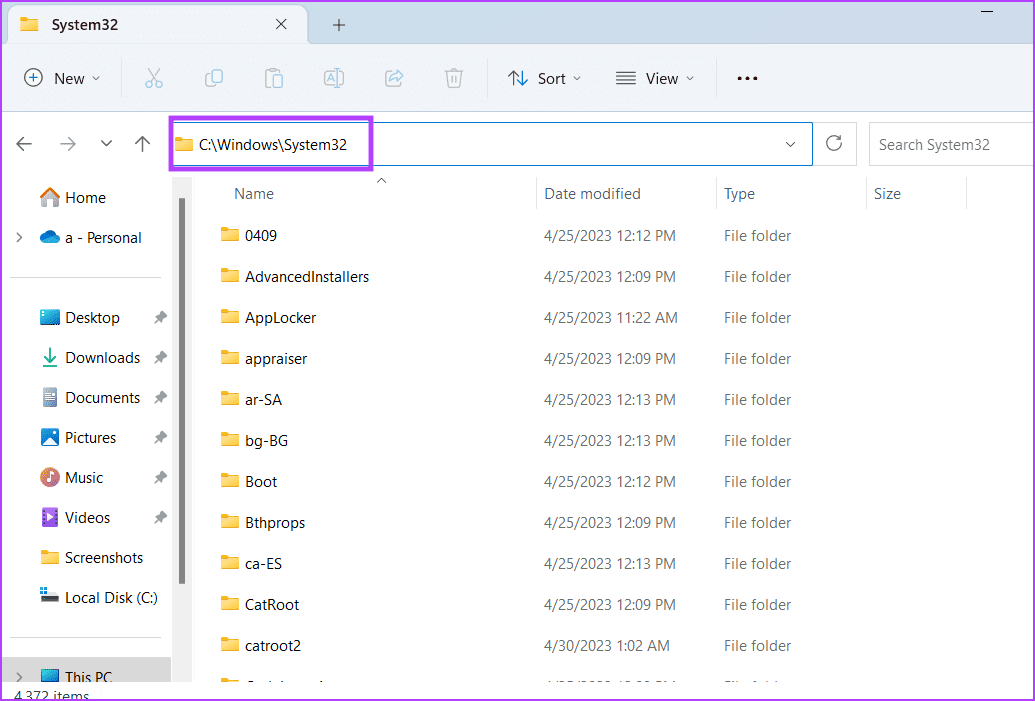Sort by the Name column header

coord(254,194)
